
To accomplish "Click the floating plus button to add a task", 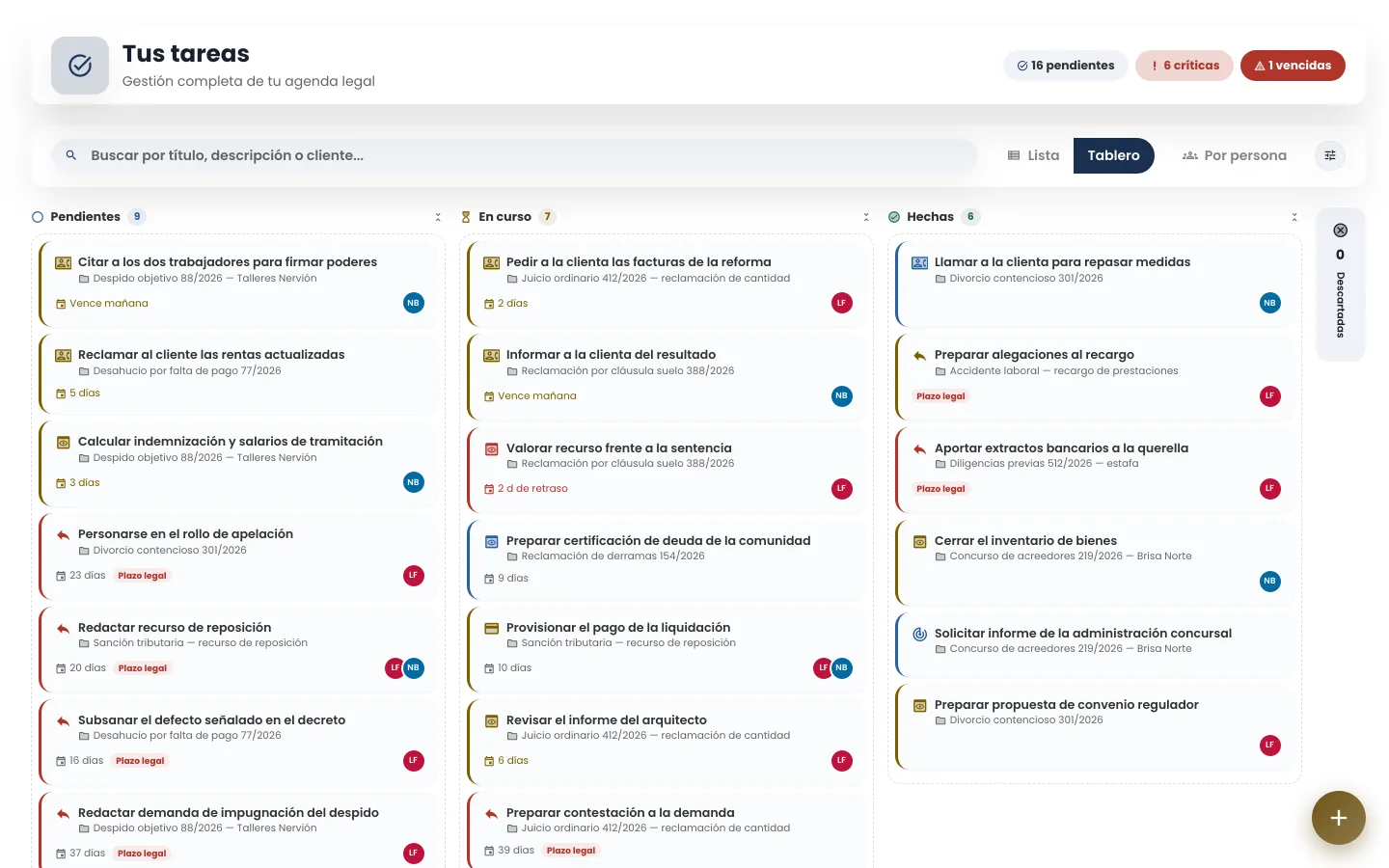I will click(x=1339, y=818).
